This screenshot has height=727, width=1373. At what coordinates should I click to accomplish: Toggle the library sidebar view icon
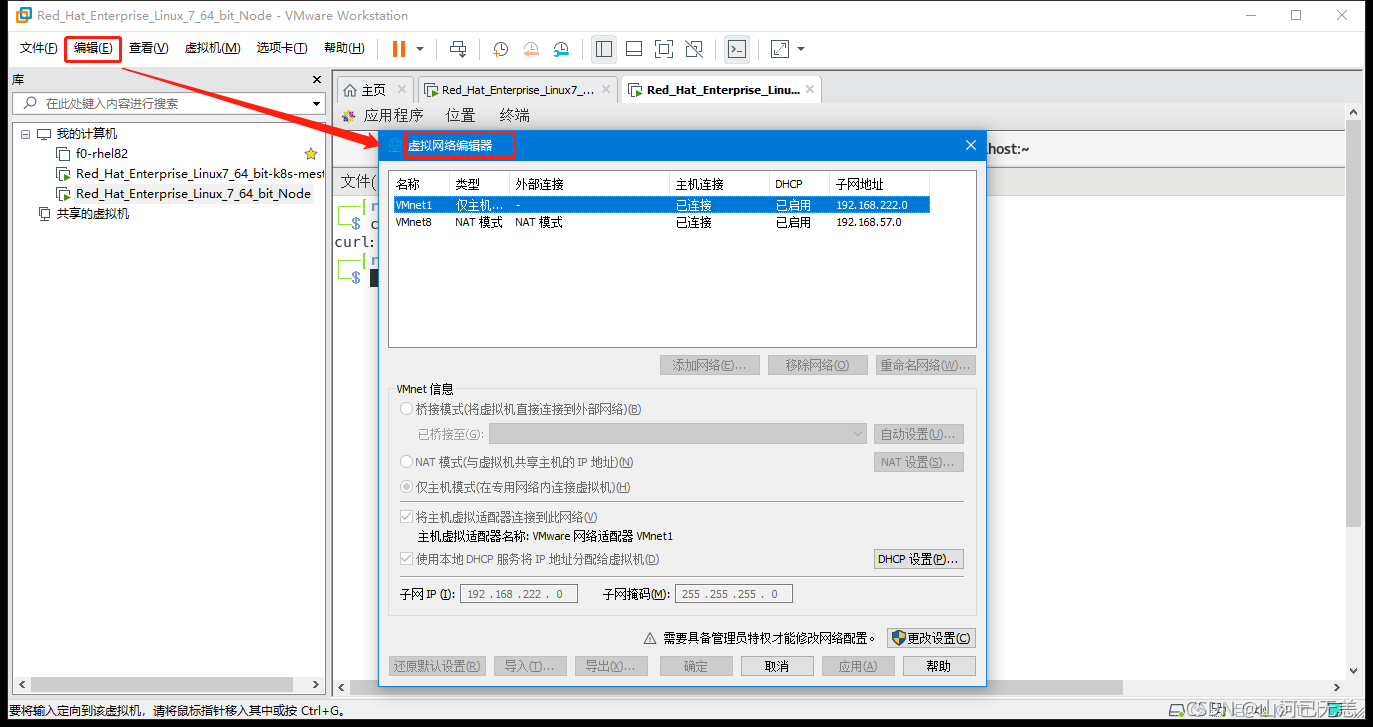[x=603, y=49]
